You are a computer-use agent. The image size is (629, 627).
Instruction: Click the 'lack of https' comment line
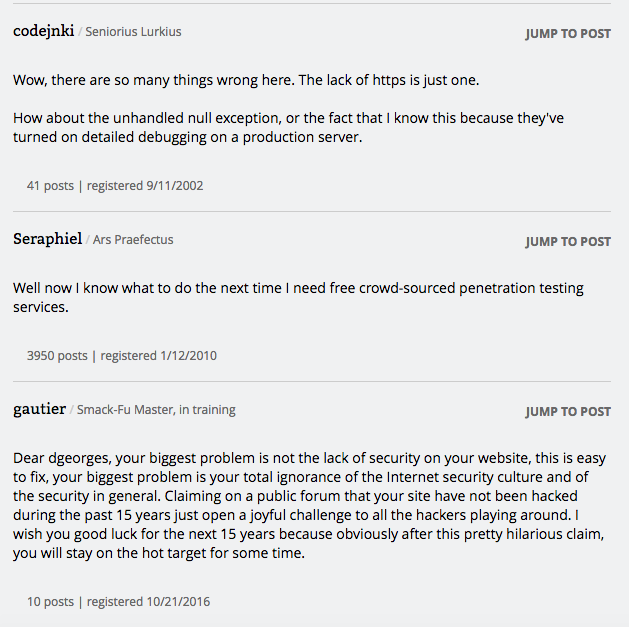pyautogui.click(x=246, y=80)
